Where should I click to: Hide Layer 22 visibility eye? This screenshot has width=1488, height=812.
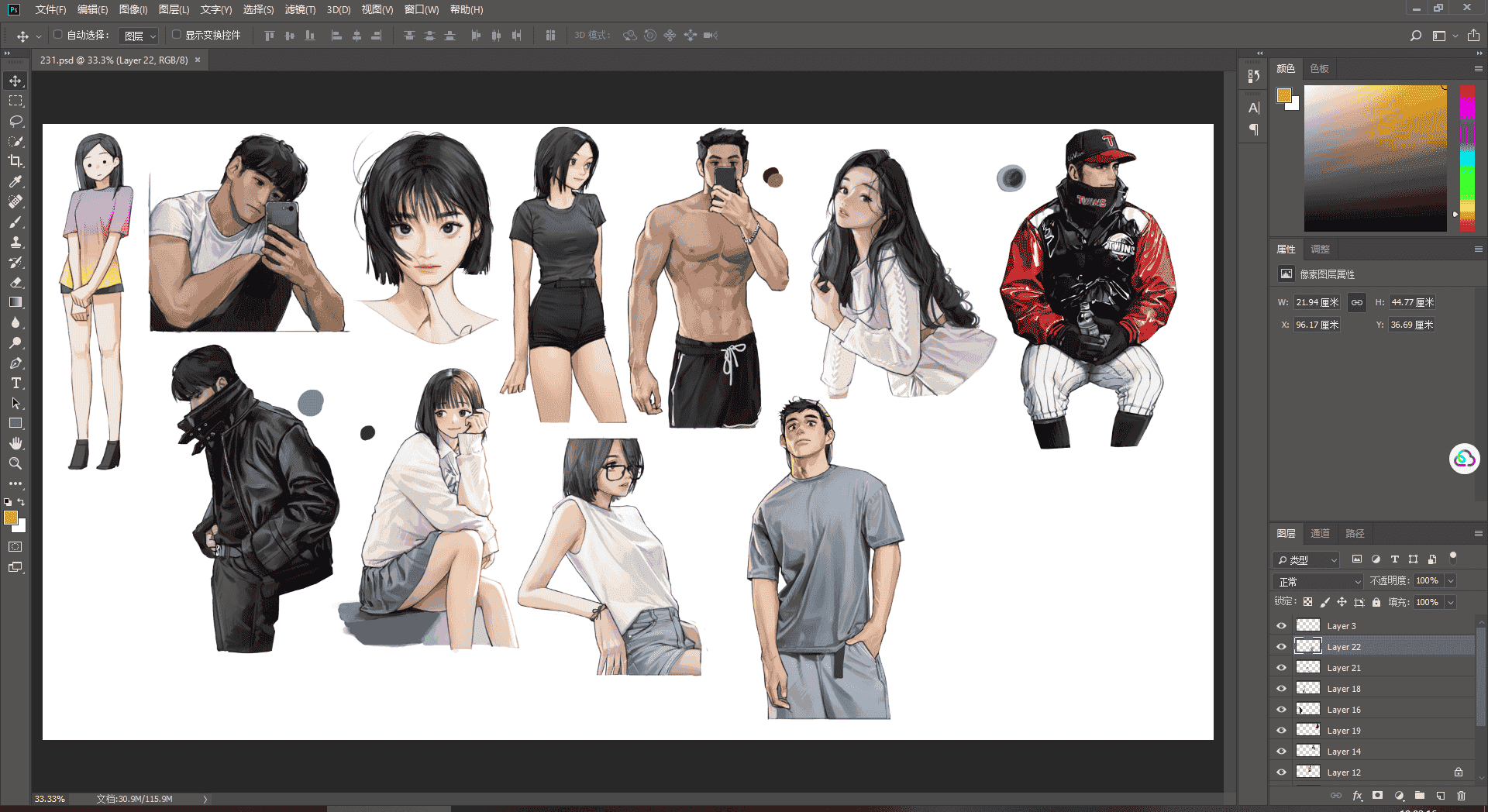pos(1281,647)
